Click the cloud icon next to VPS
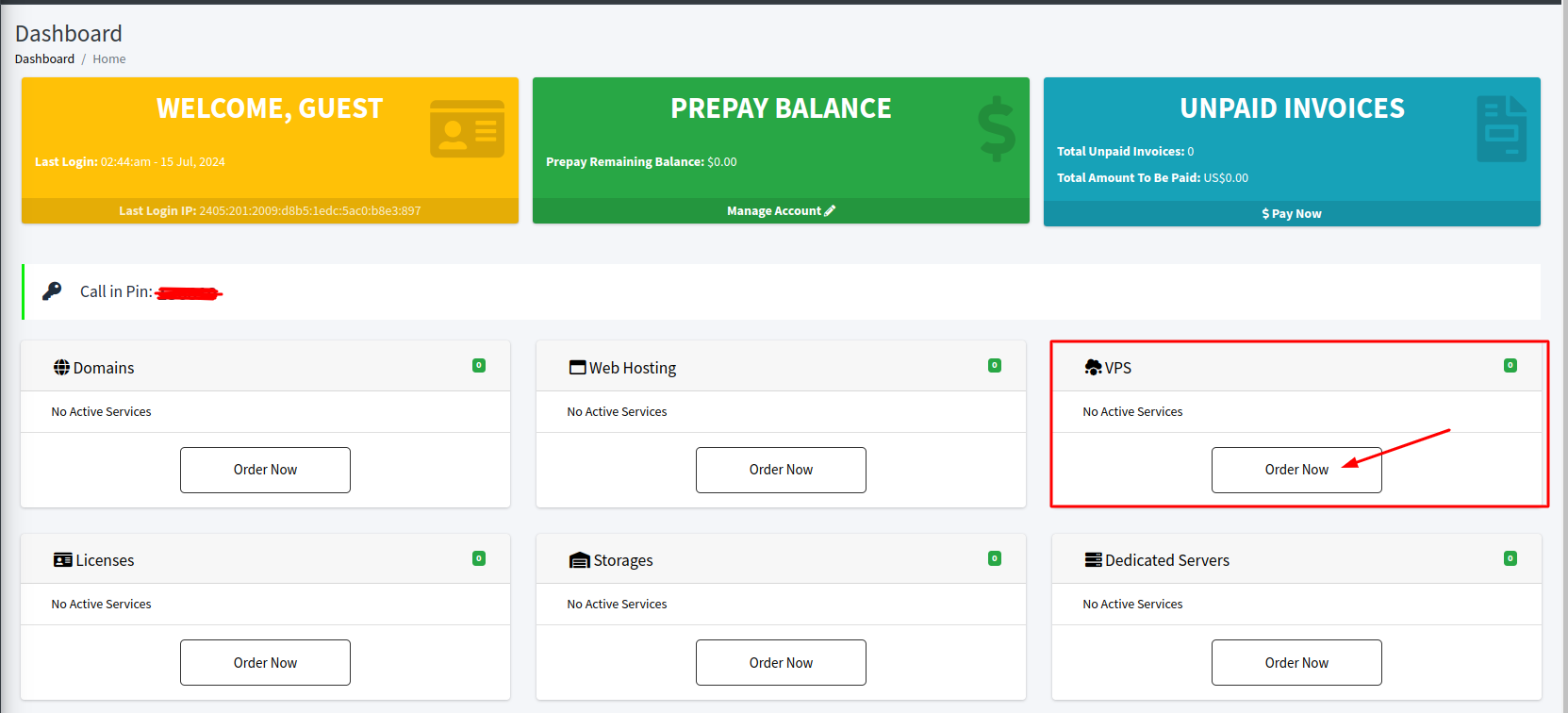Screen dimensions: 1568x713 pos(1093,367)
